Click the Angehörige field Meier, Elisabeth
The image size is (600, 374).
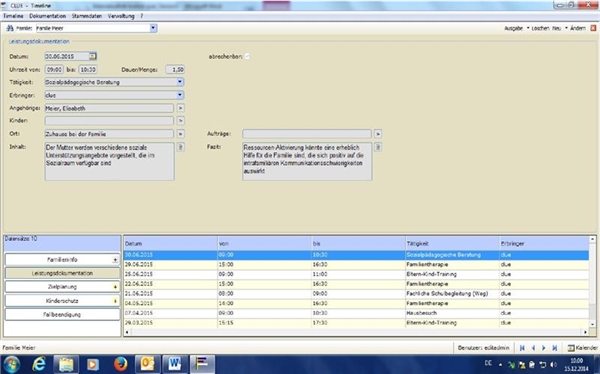click(109, 108)
